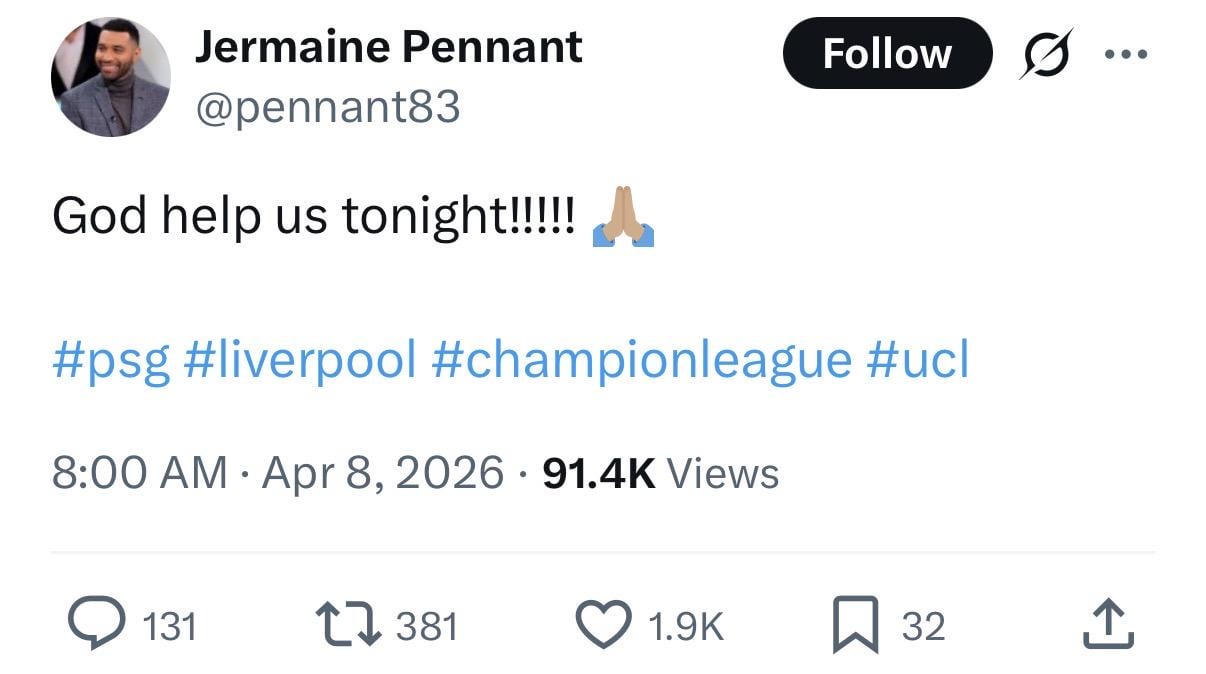Select the #liverpool hashtag
This screenshot has height=674, width=1206.
[x=300, y=360]
